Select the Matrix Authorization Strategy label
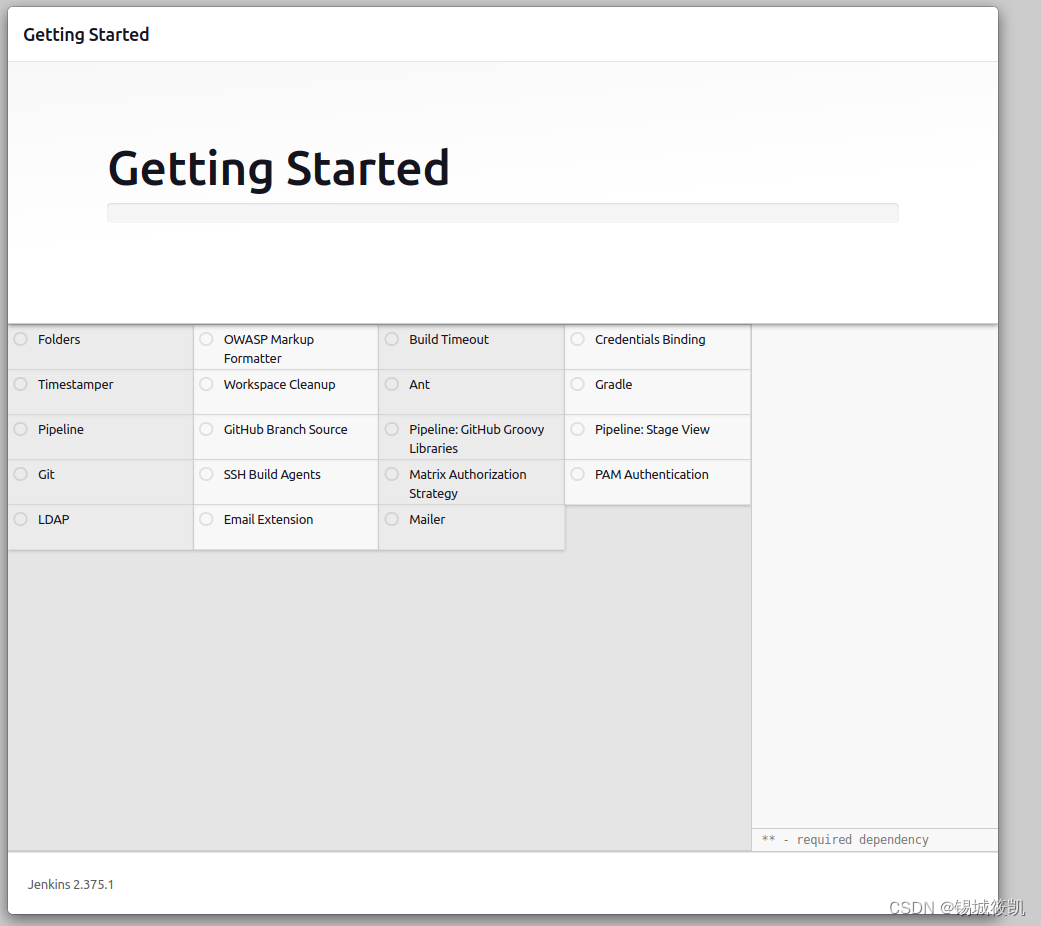 point(468,484)
